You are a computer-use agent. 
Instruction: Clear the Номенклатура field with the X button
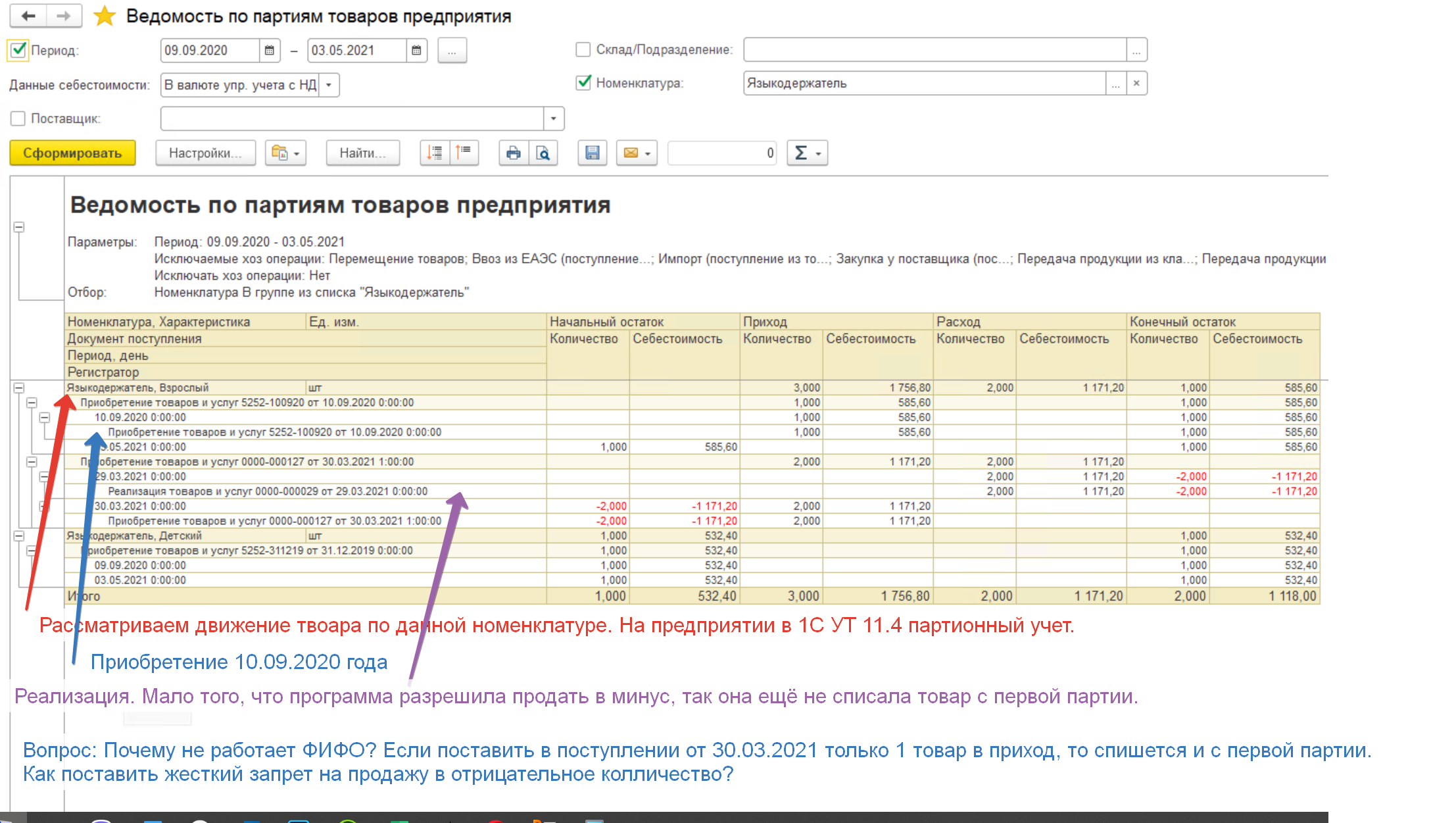pos(1136,84)
